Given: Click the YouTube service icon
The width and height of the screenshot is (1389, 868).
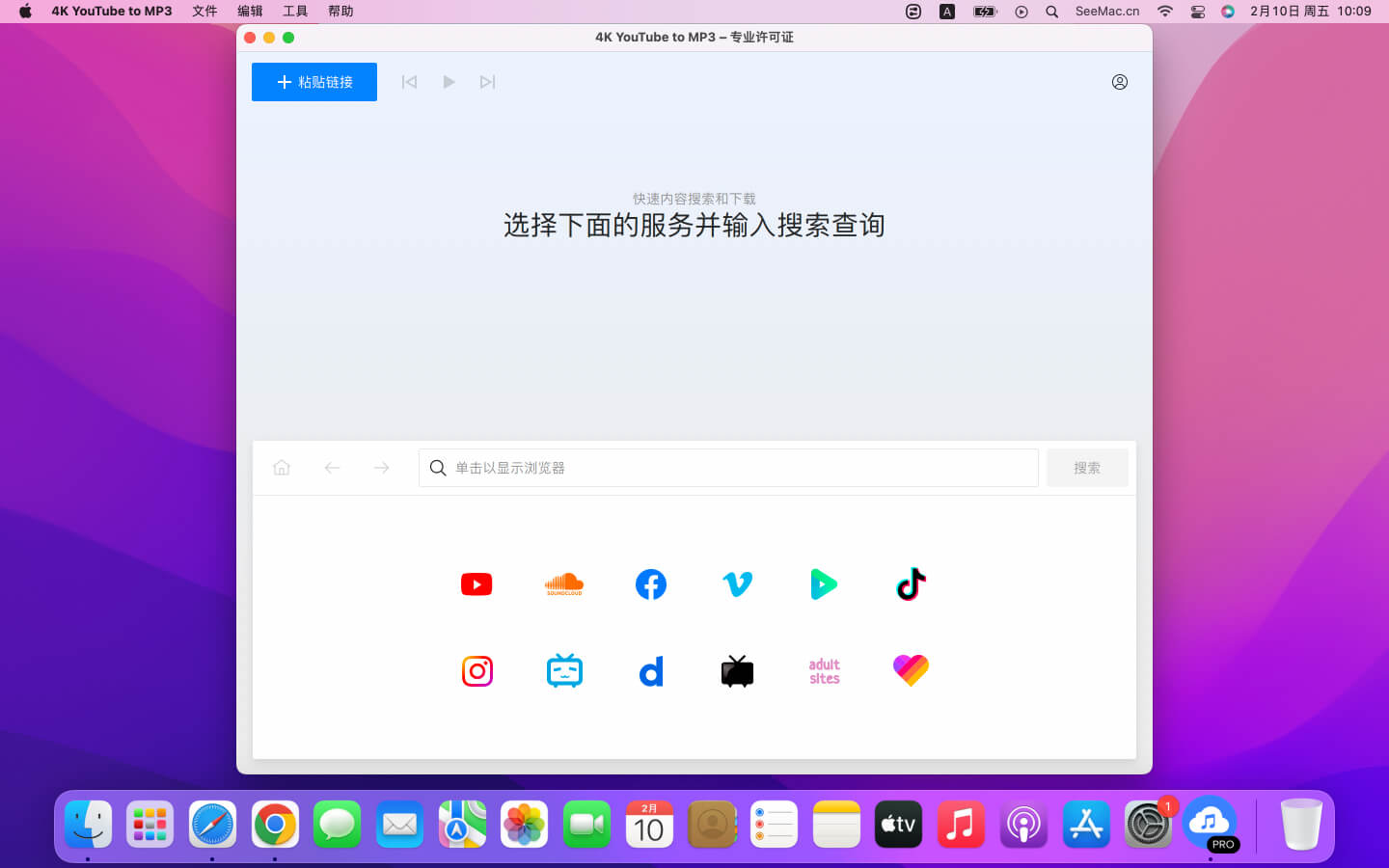Looking at the screenshot, I should [477, 584].
